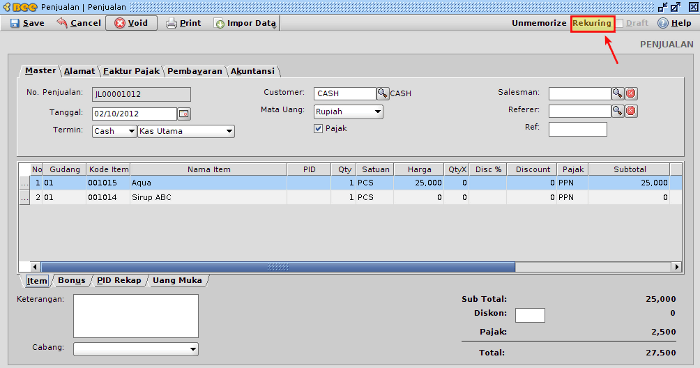This screenshot has width=700, height=368.
Task: Click the Referer input field
Action: click(579, 111)
